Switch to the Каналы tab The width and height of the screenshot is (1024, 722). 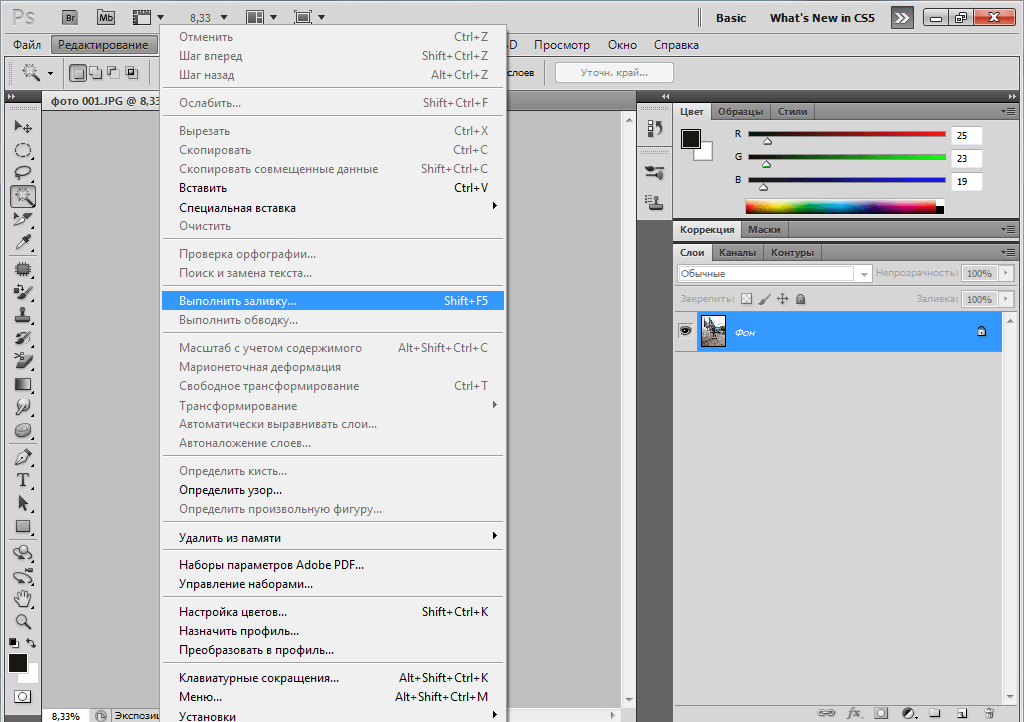(x=737, y=252)
